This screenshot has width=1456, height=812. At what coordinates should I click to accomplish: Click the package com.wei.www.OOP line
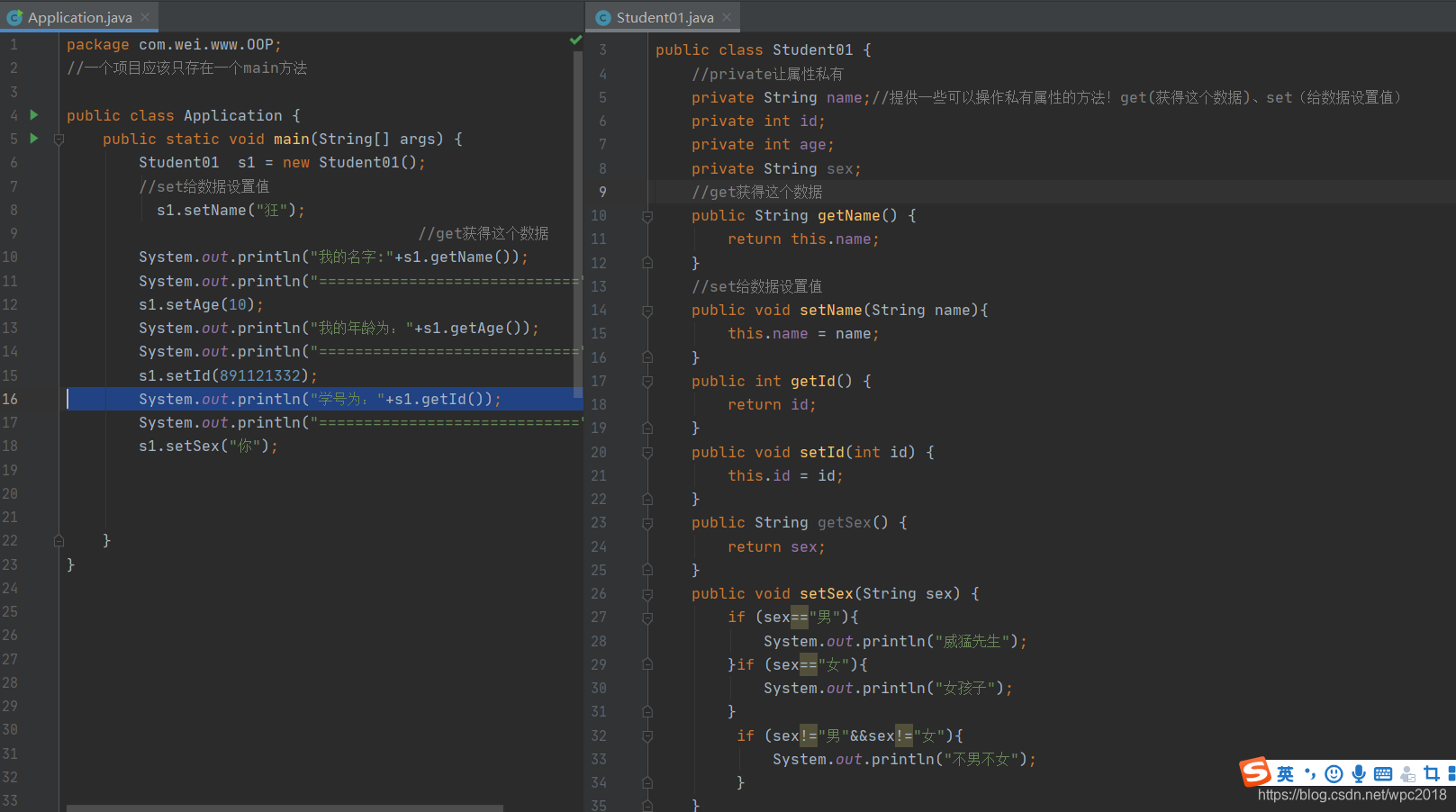(174, 45)
